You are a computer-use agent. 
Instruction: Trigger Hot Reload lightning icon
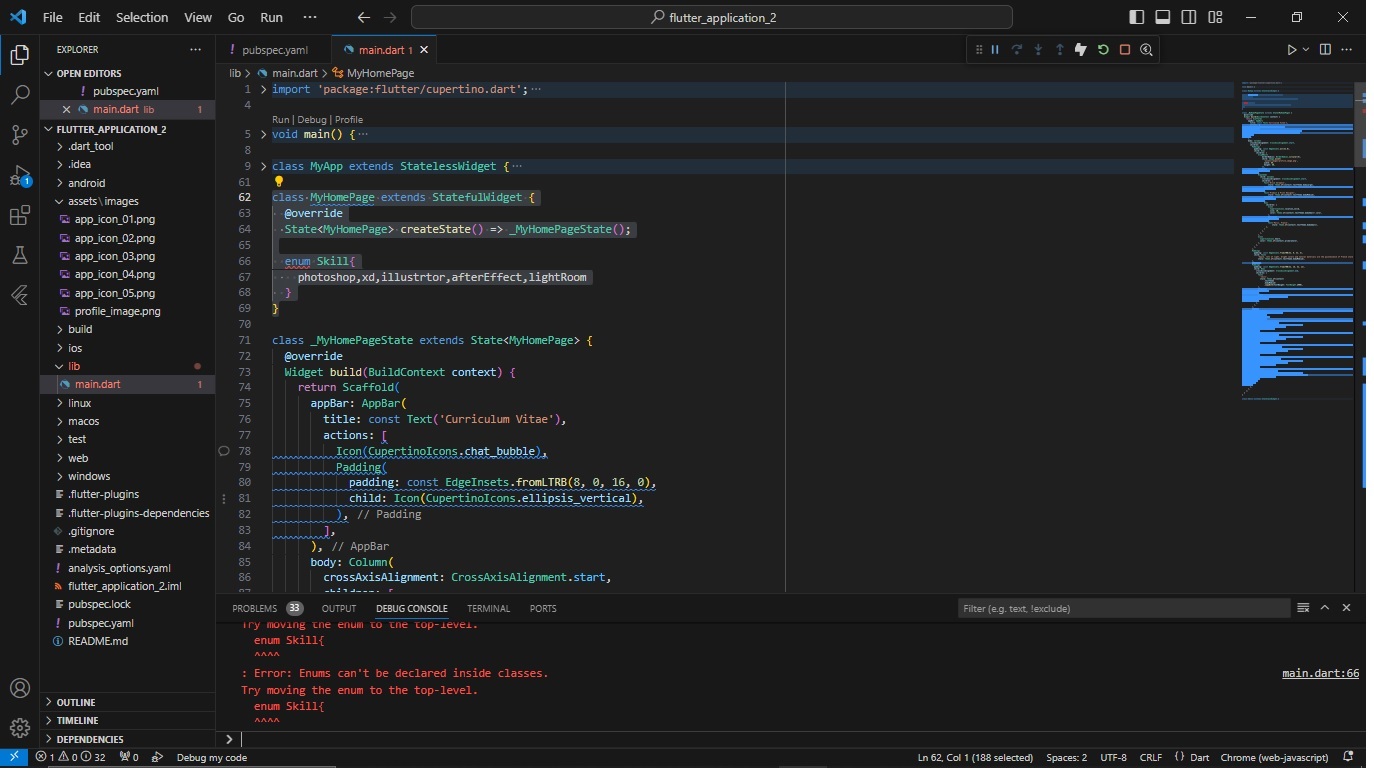tap(1081, 50)
